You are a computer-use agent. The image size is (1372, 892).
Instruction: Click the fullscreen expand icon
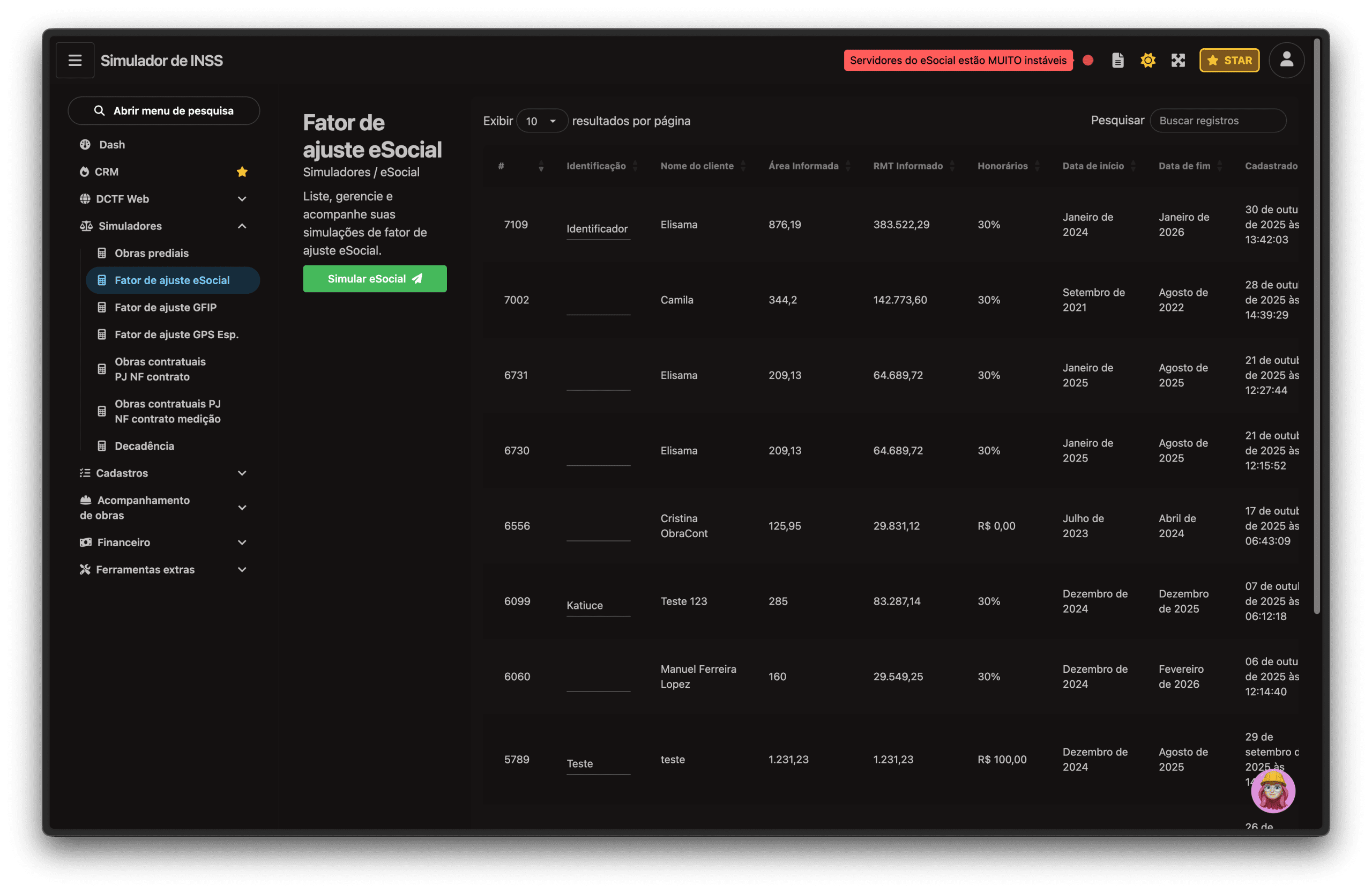click(x=1178, y=60)
